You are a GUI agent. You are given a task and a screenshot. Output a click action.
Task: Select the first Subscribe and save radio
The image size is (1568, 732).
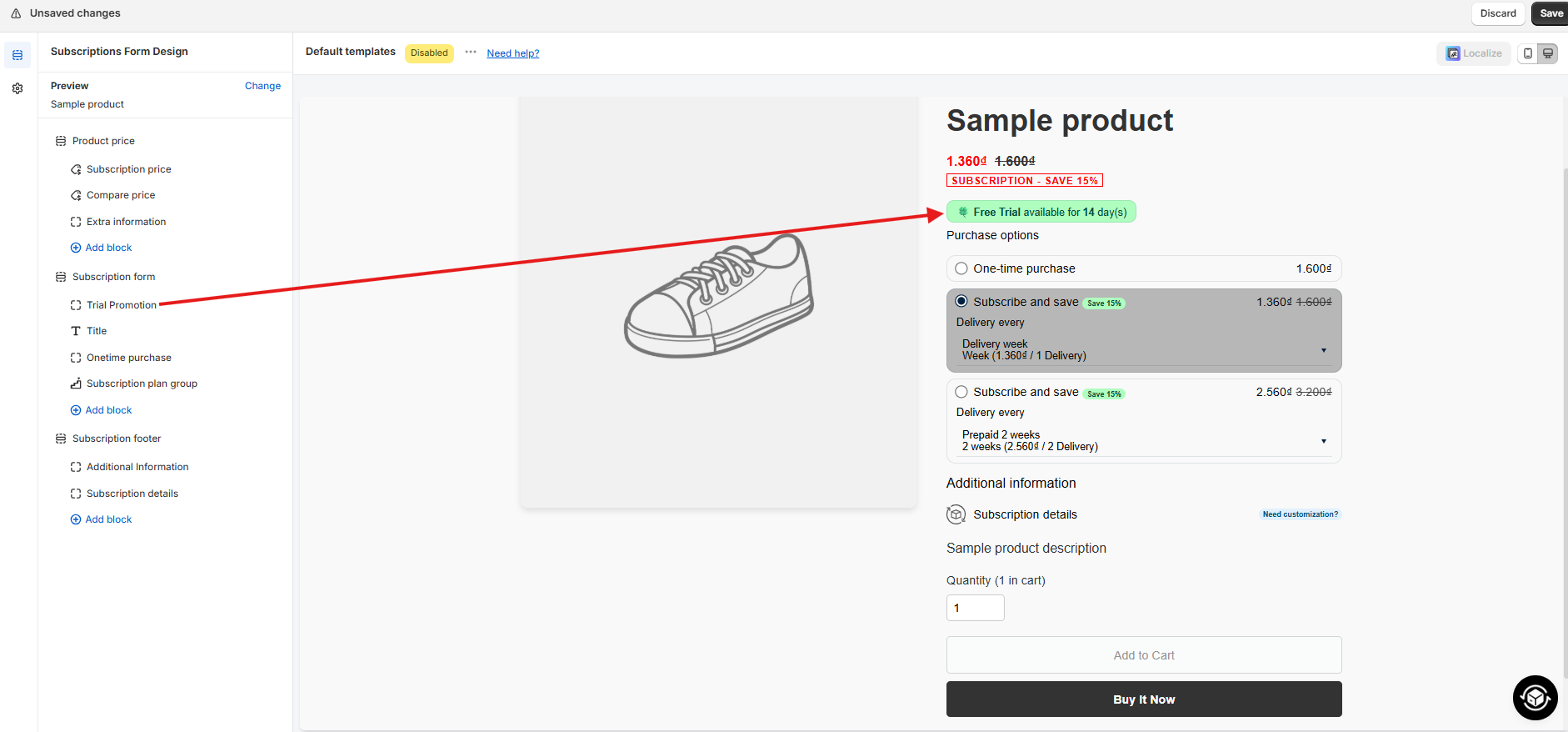point(961,302)
